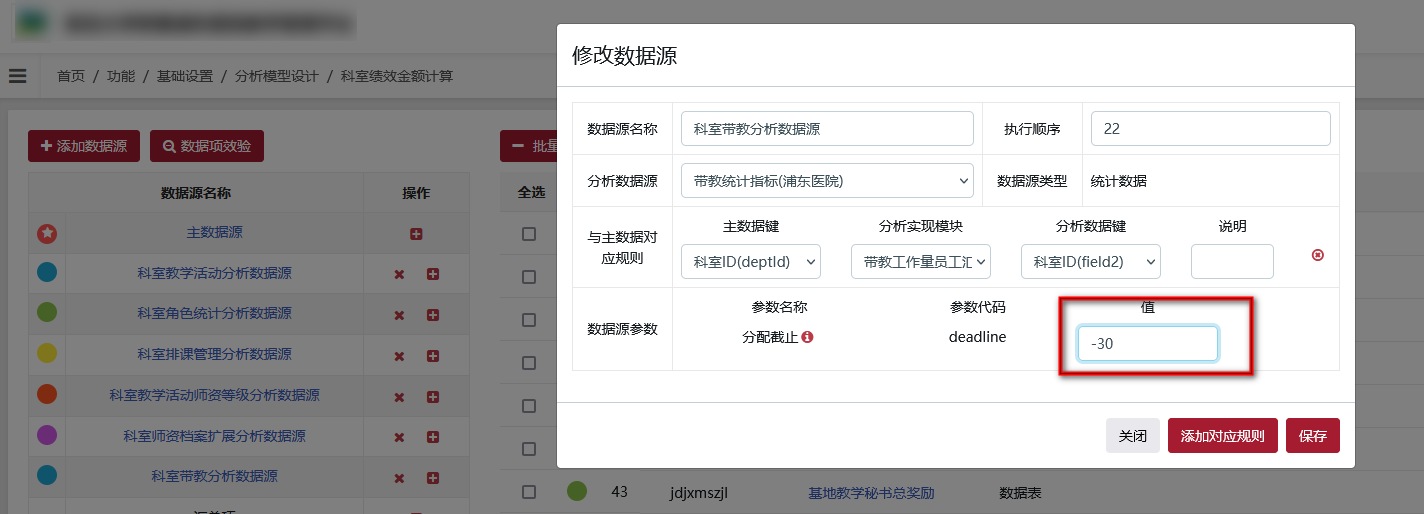Focus the 数据源名称 input field
This screenshot has height=514, width=1424.
click(827, 128)
